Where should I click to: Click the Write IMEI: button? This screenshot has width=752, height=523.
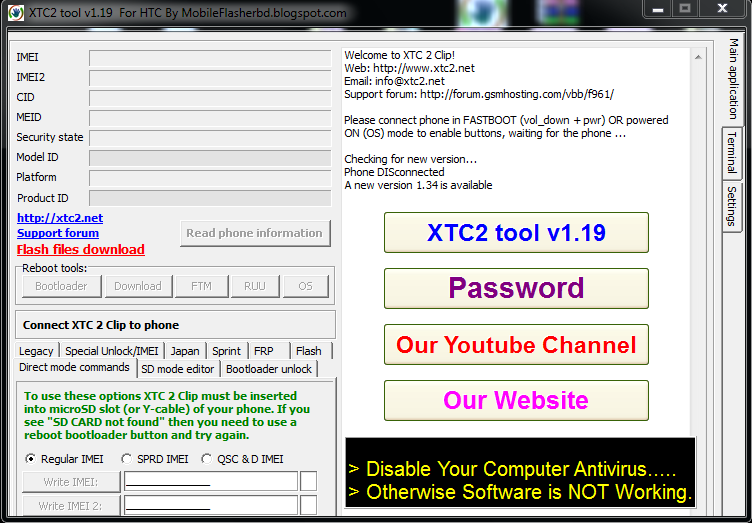coord(71,482)
